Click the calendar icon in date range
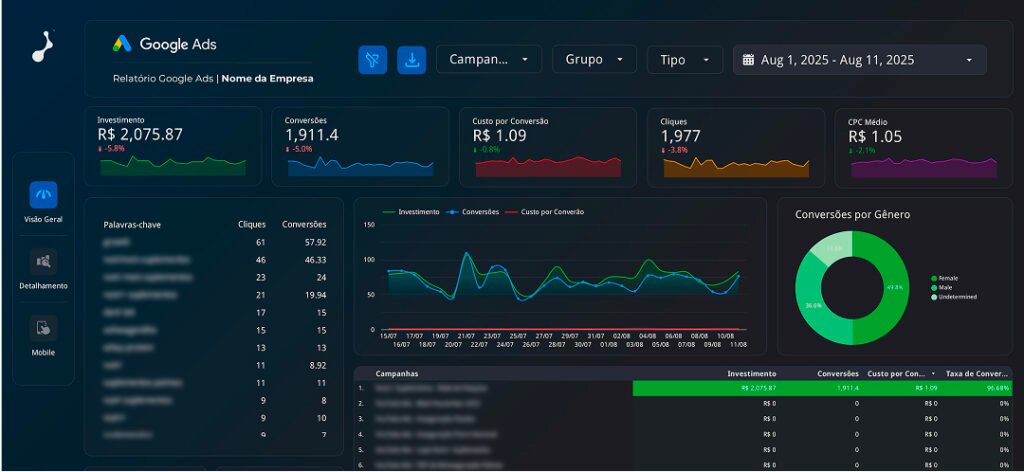This screenshot has width=1024, height=472. (748, 60)
